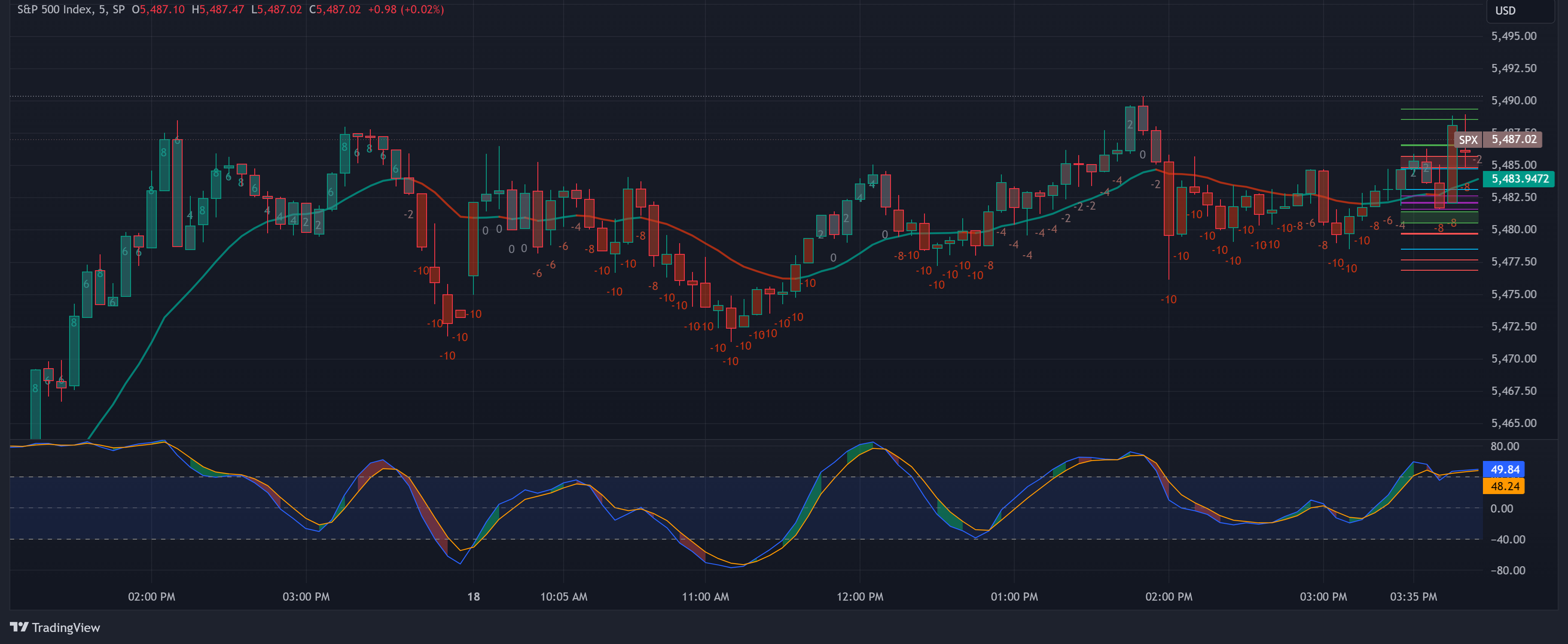The height and width of the screenshot is (644, 1568).
Task: Click the 5,487.02 last price label
Action: pos(1513,139)
